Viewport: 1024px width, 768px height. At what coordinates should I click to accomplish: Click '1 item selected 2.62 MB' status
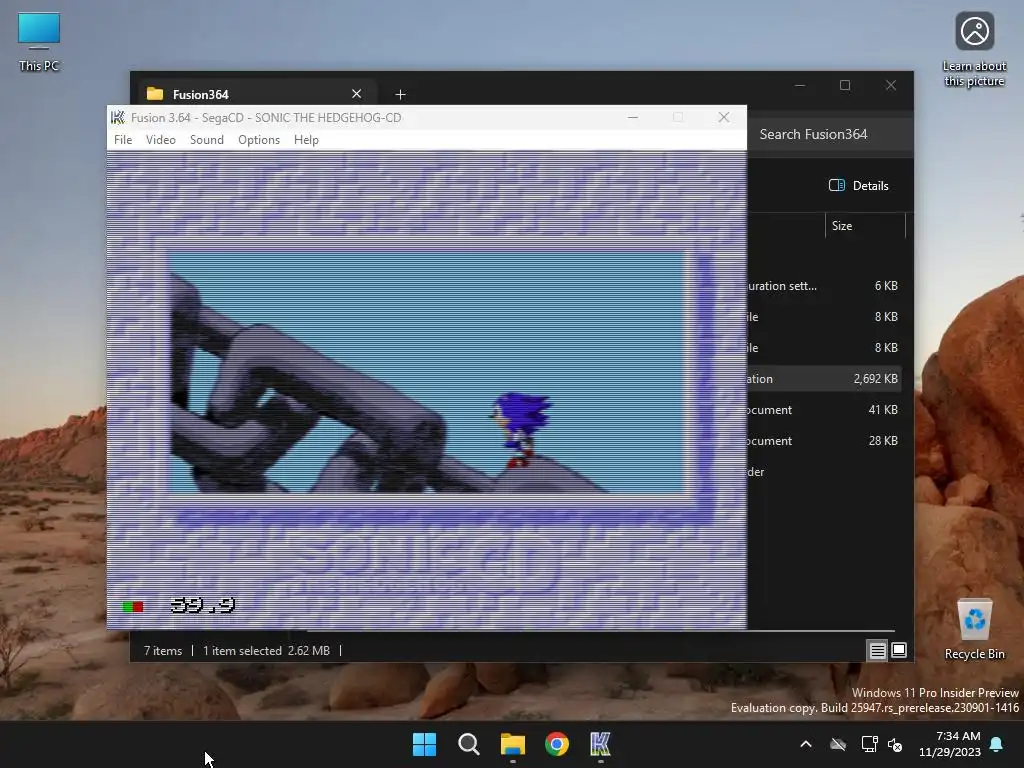pos(266,650)
